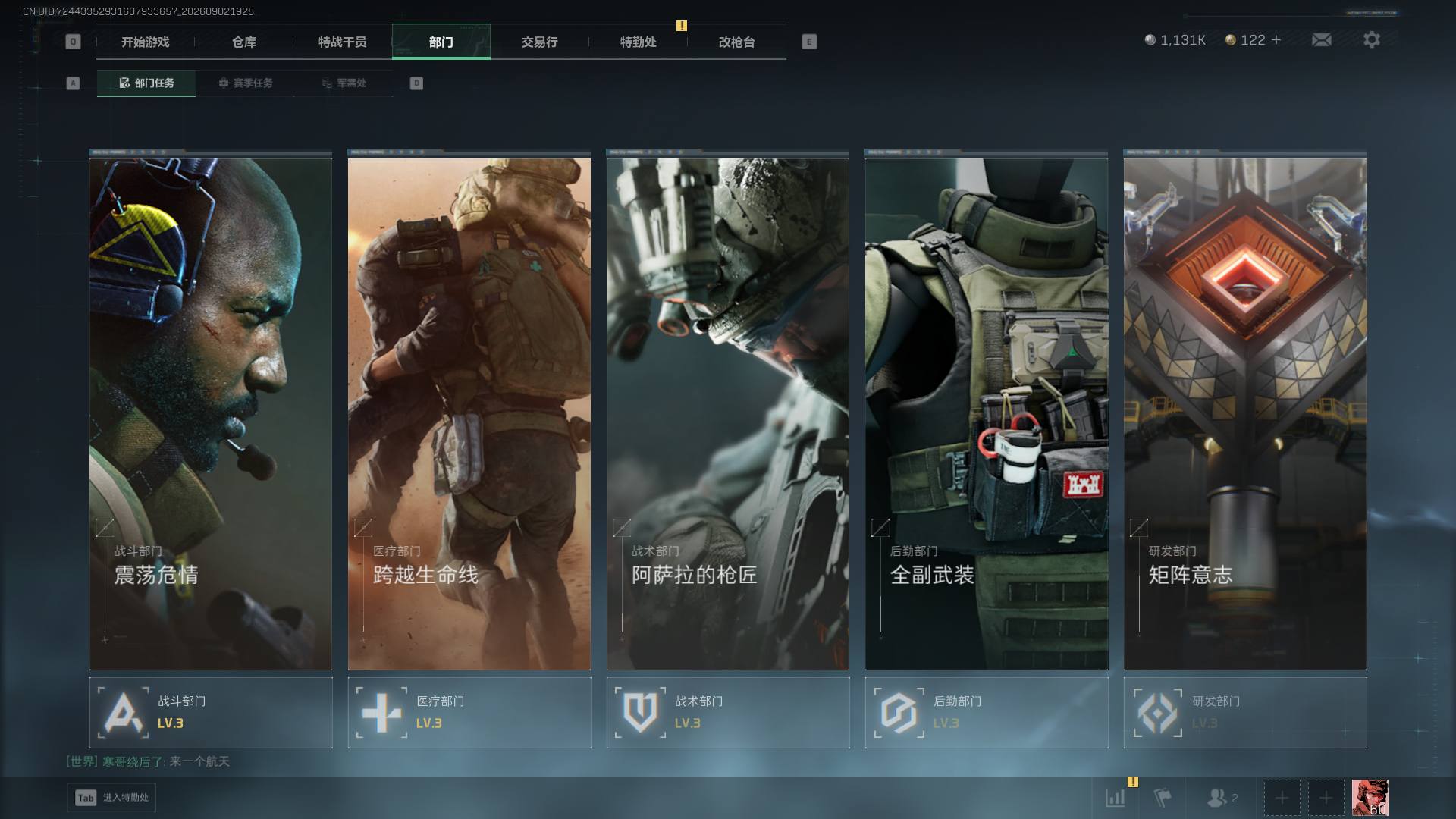Click the 战术部门 shield emblem icon
1456x819 pixels.
[640, 713]
